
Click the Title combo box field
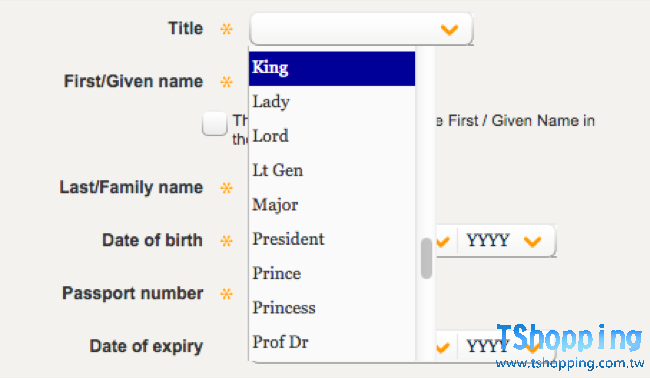click(361, 29)
